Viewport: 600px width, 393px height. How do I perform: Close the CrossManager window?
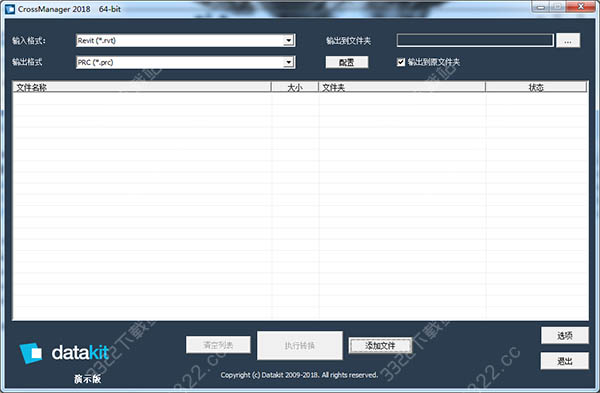[x=580, y=7]
